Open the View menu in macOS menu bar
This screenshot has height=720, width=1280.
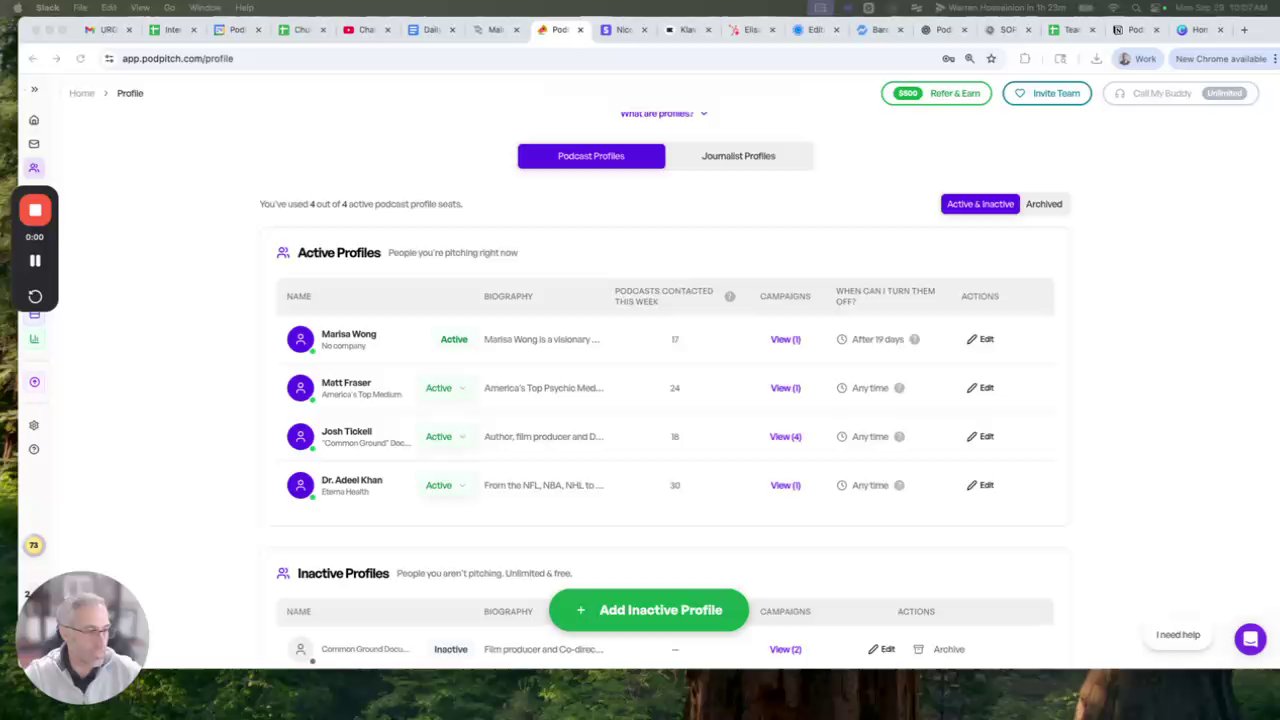(x=140, y=7)
